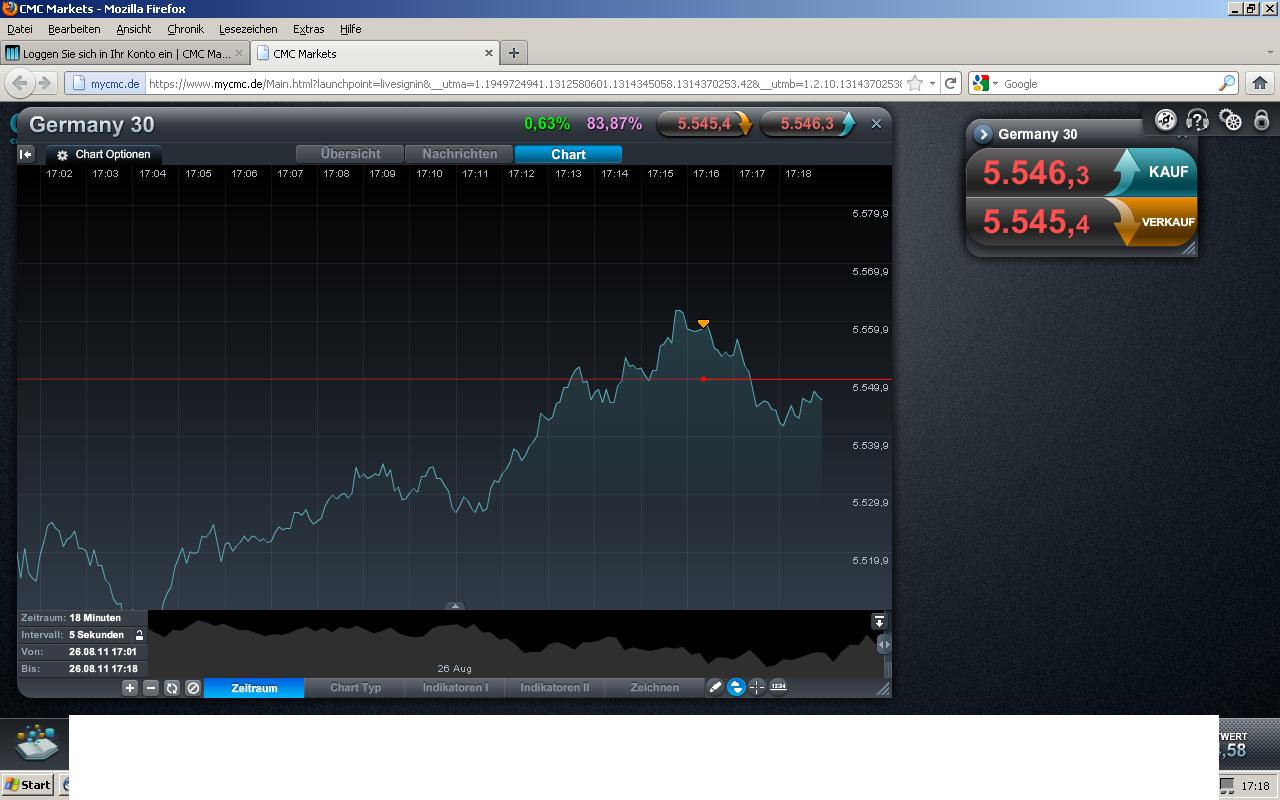
Task: Click the Zeitraum value 18 Minuten
Action: 95,618
